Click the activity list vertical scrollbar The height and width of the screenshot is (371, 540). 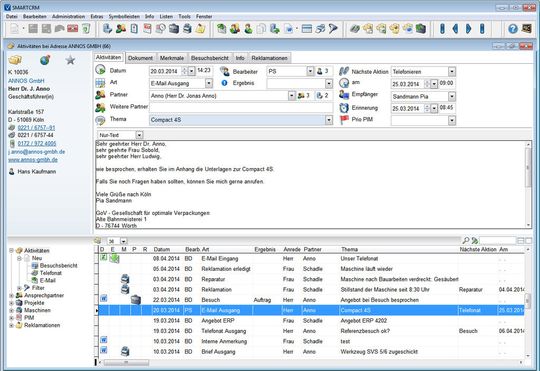click(x=528, y=301)
